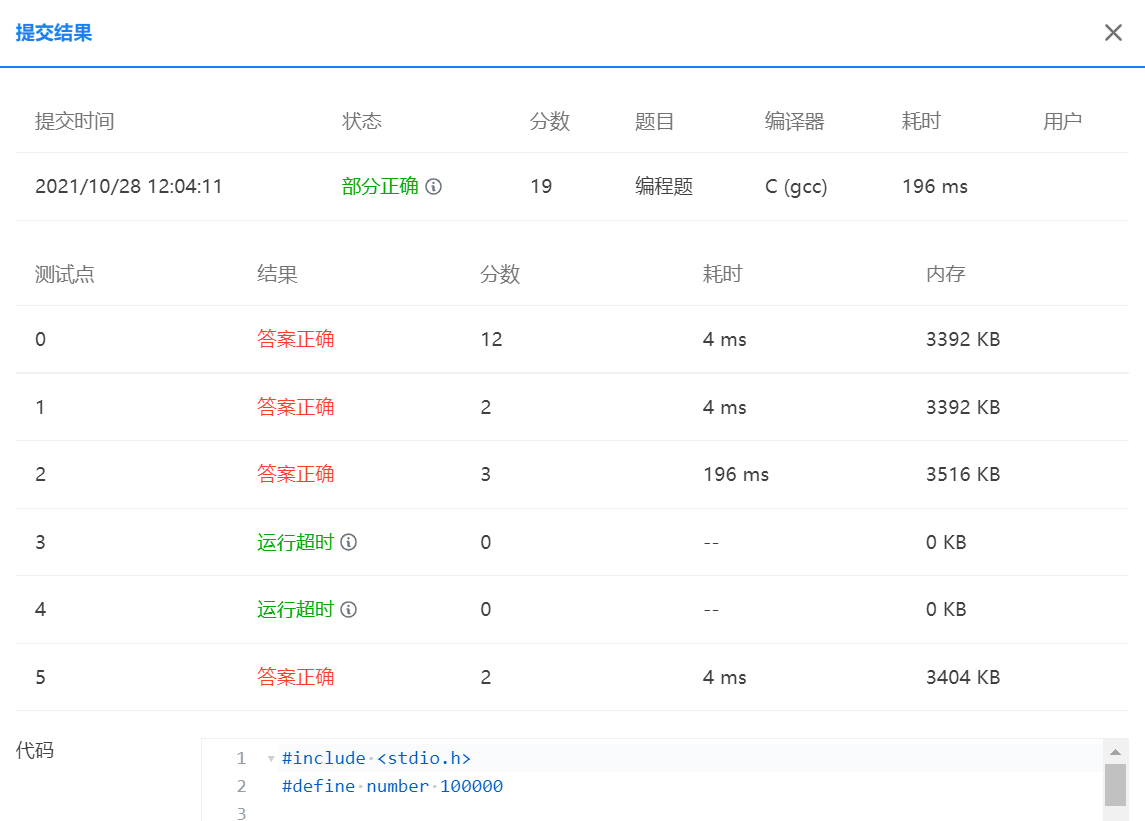Click the fold triangle next to #include

coord(270,758)
